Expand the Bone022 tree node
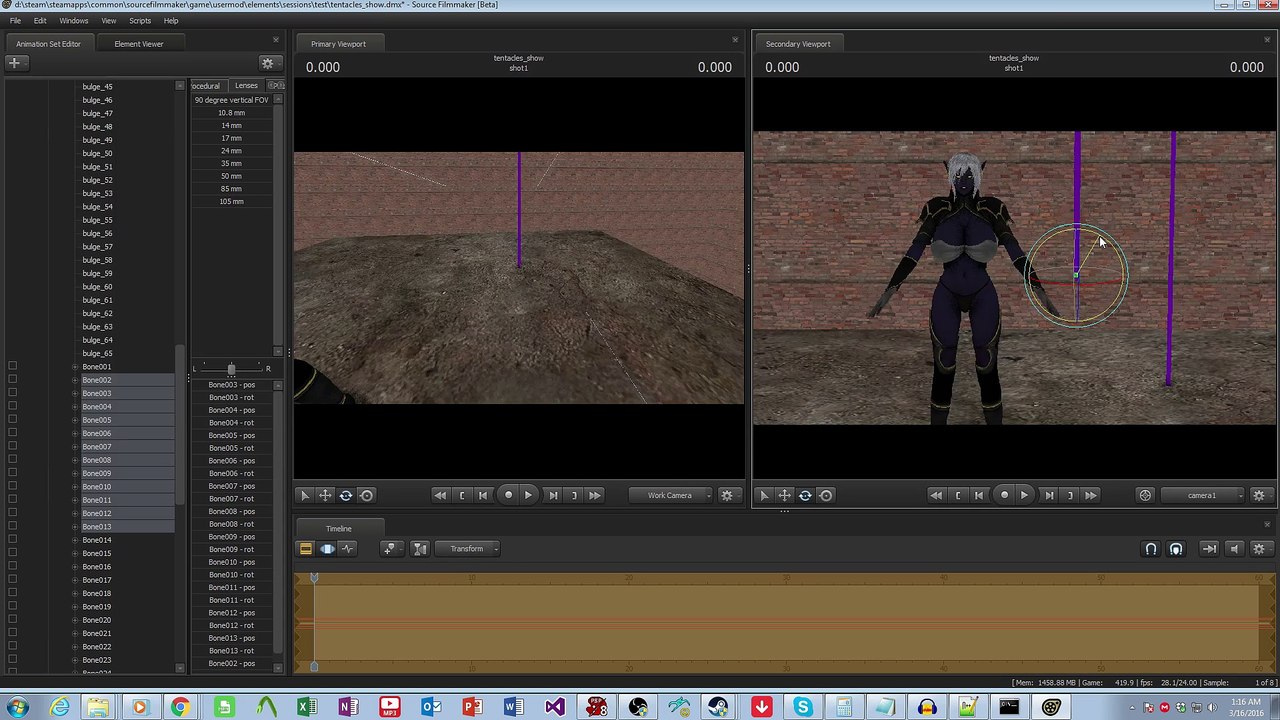1280x720 pixels. pos(75,647)
